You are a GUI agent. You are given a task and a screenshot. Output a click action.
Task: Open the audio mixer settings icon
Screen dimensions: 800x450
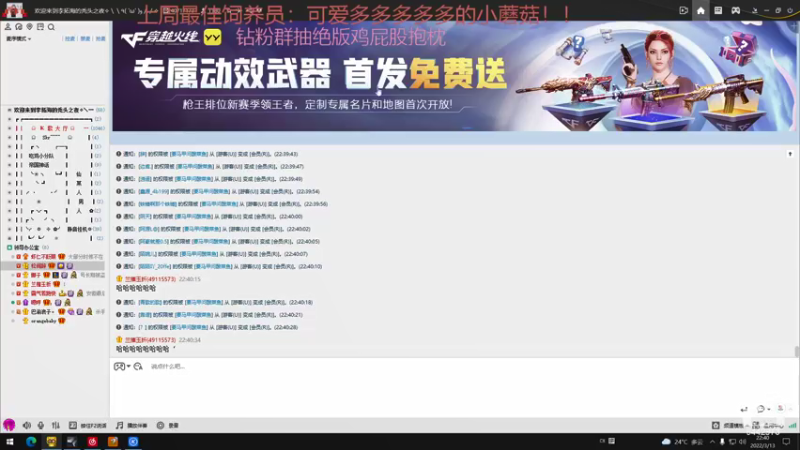tap(56, 425)
